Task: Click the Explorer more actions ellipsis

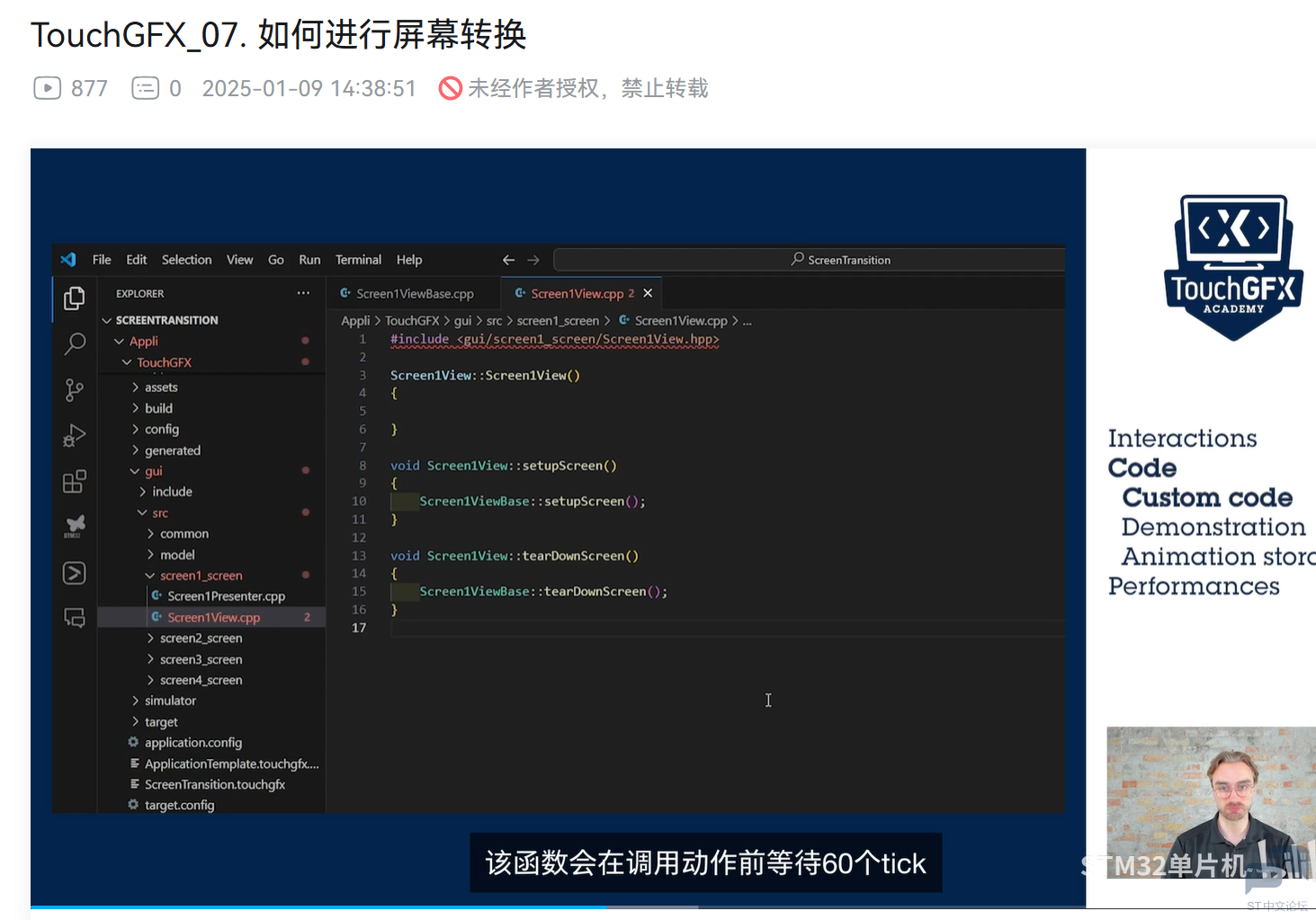Action: (x=303, y=293)
